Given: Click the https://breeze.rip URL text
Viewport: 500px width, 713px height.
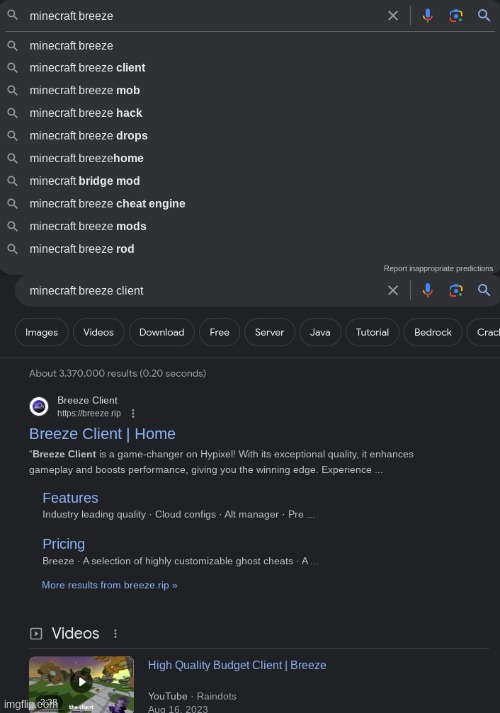Looking at the screenshot, I should [x=89, y=413].
